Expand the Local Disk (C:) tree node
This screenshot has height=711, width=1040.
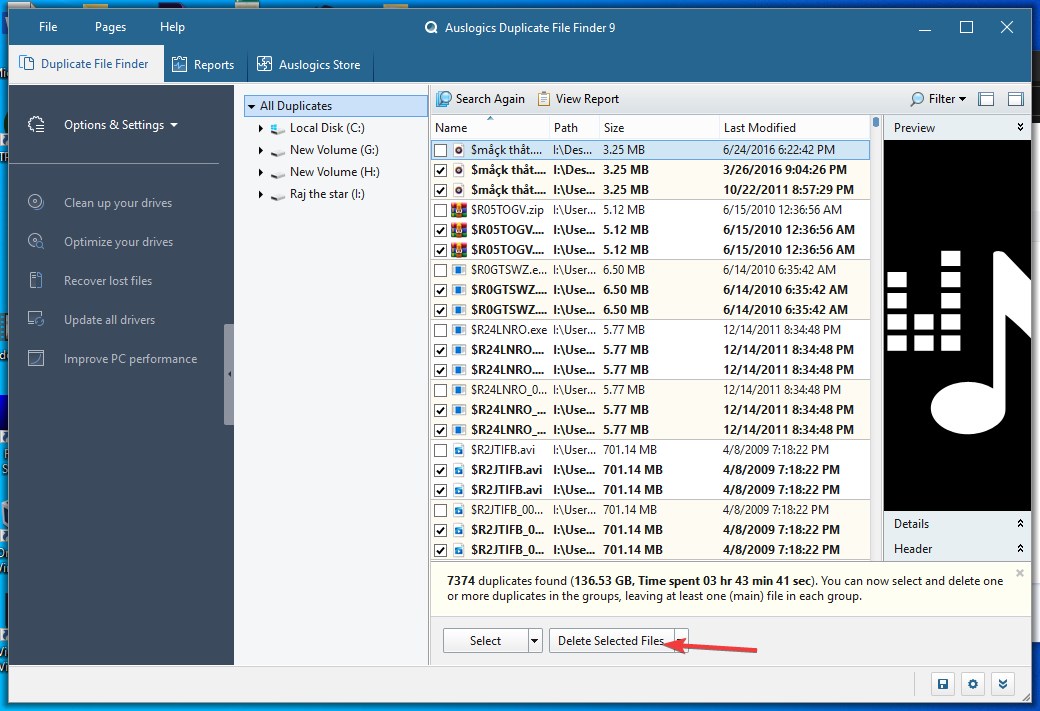pyautogui.click(x=261, y=128)
